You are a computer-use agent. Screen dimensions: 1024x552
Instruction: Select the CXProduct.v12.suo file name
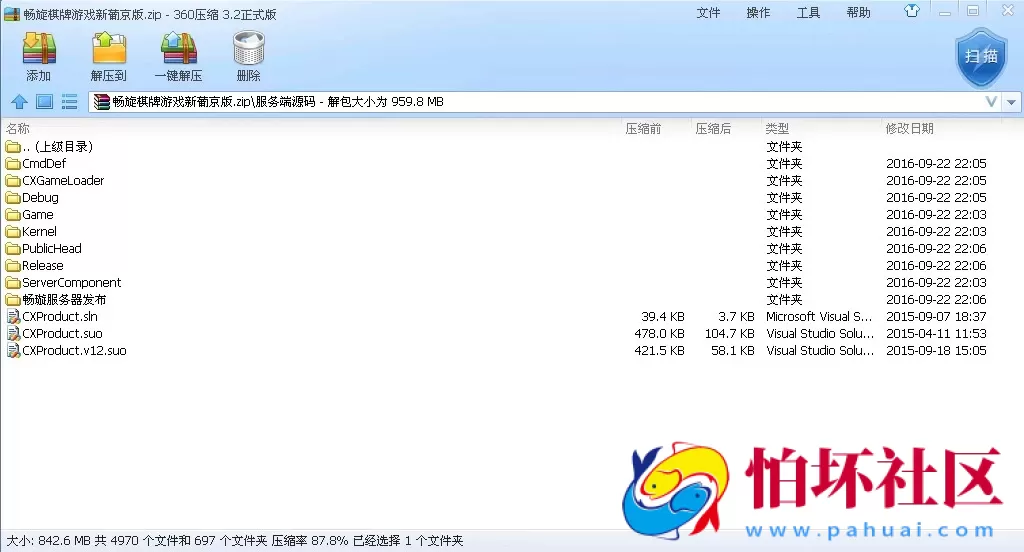(x=74, y=350)
